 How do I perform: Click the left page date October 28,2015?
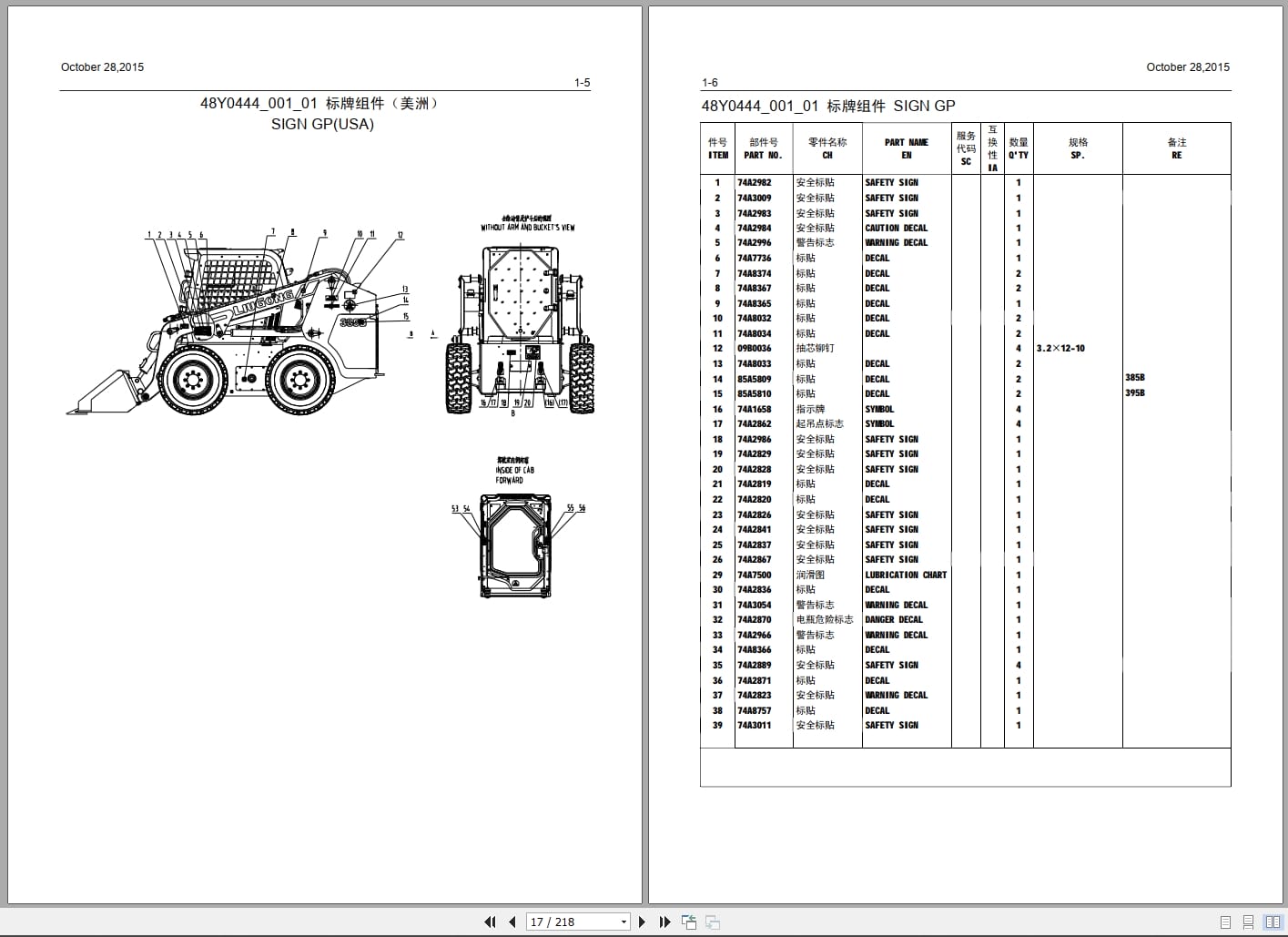click(x=102, y=67)
